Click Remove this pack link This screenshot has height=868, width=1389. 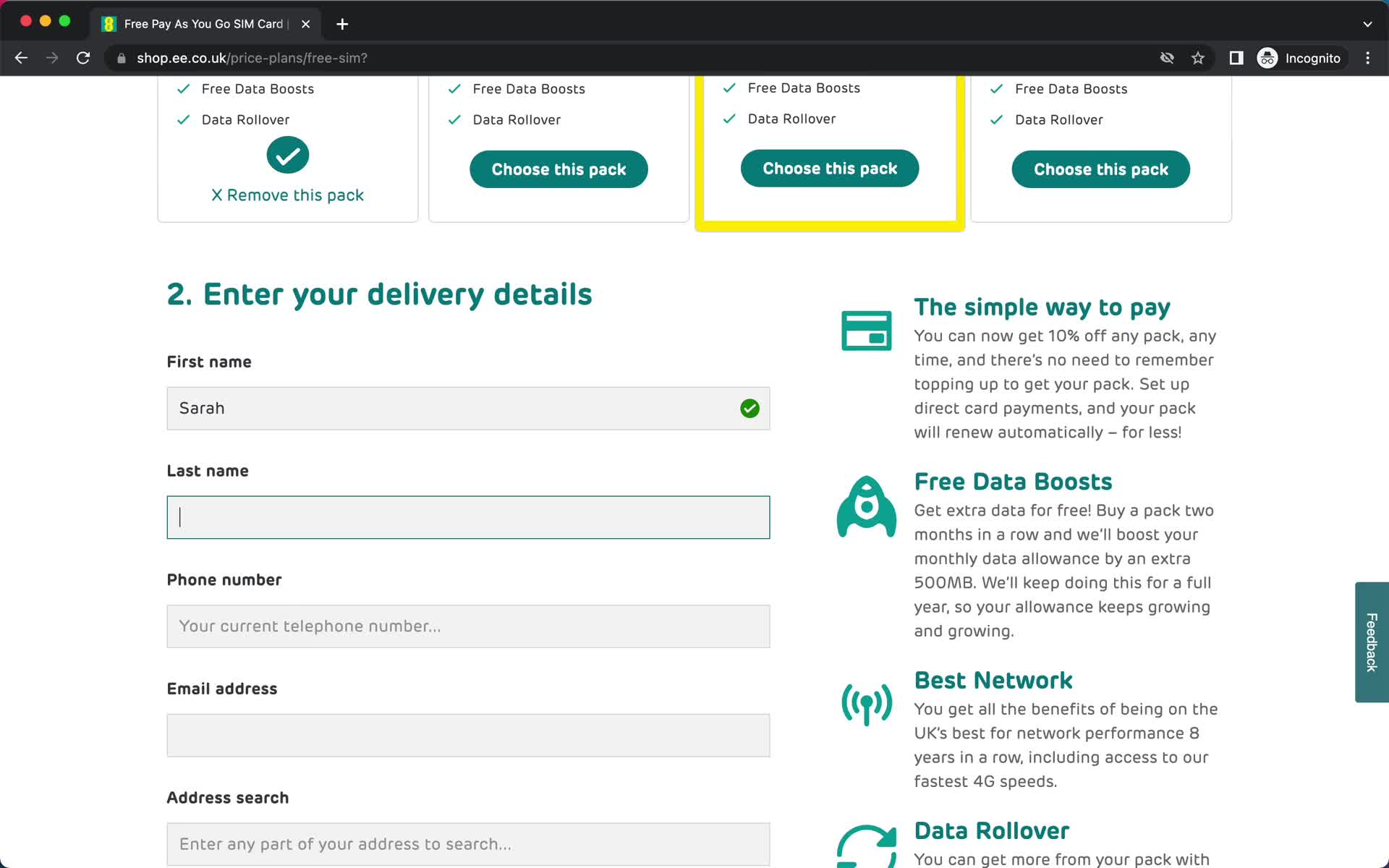tap(287, 195)
